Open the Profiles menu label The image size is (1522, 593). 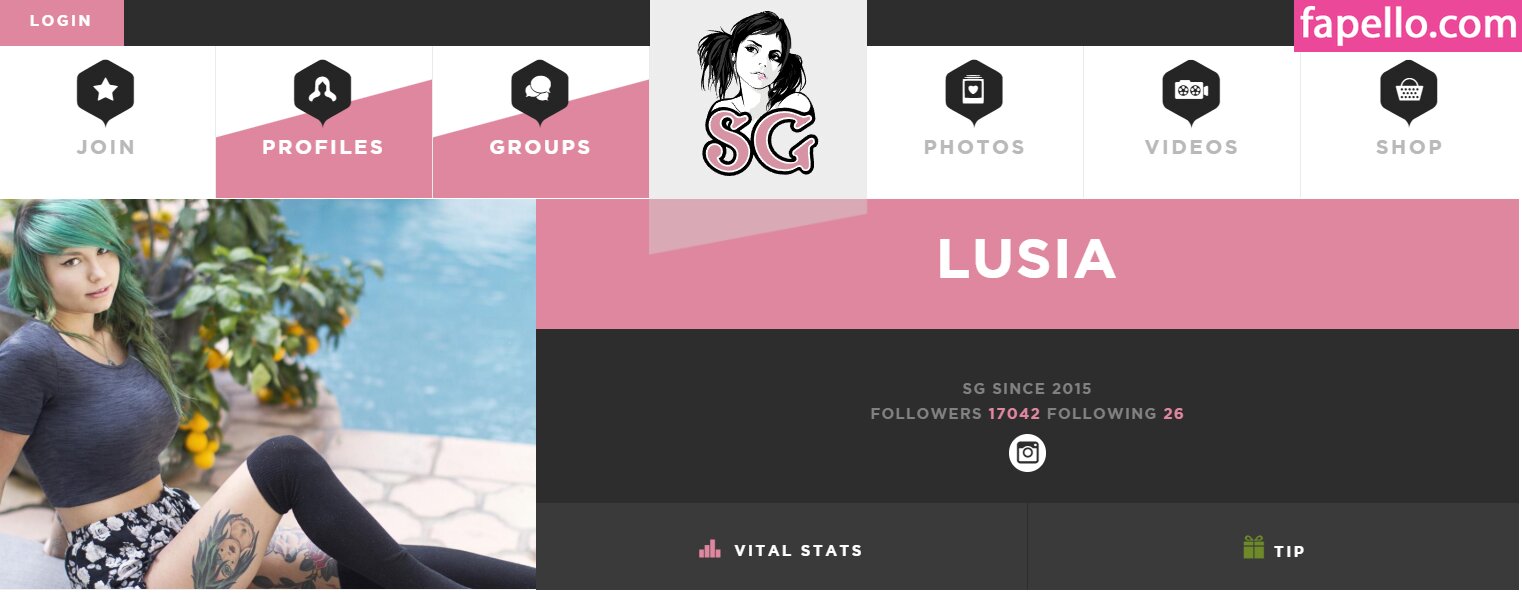tap(322, 147)
